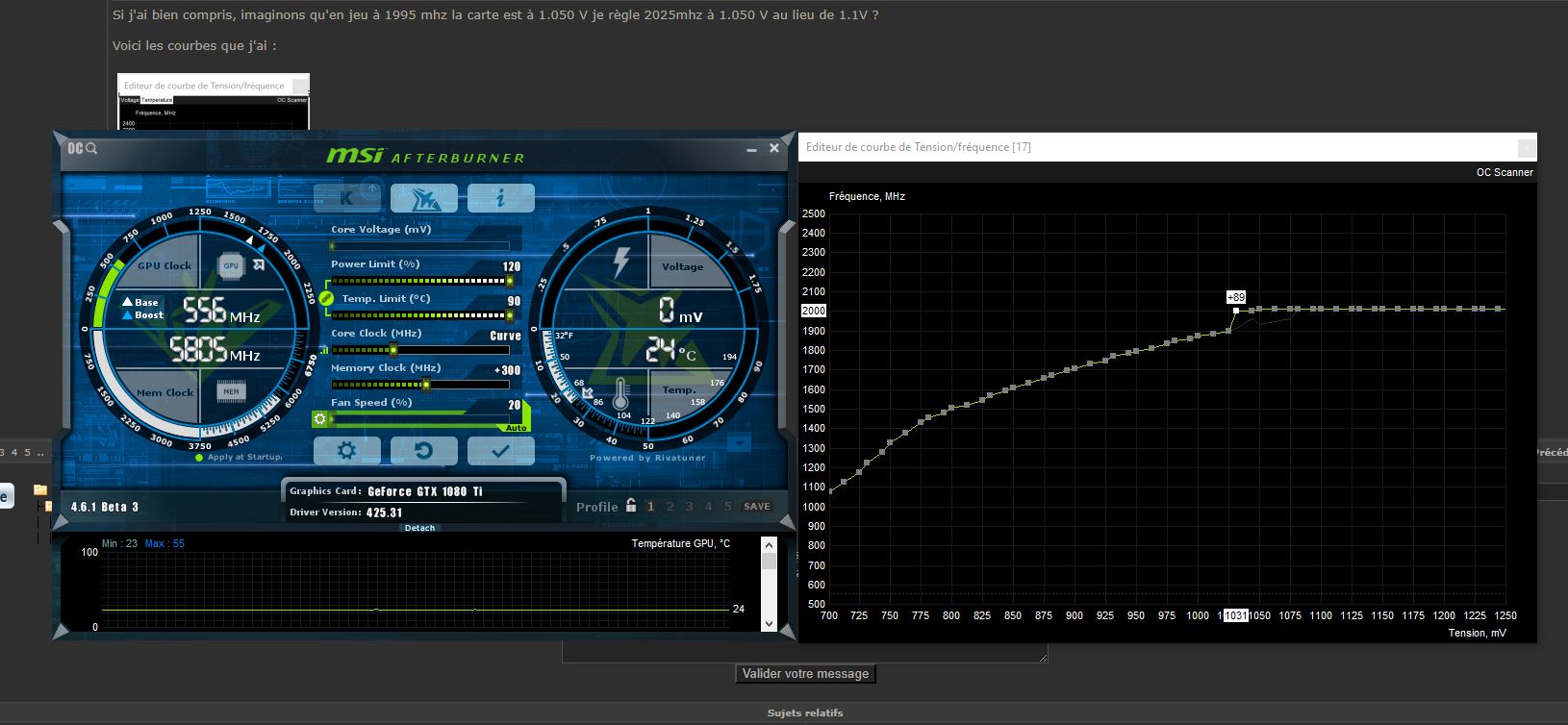
Task: Click the fan speed gear icon
Action: tap(320, 419)
